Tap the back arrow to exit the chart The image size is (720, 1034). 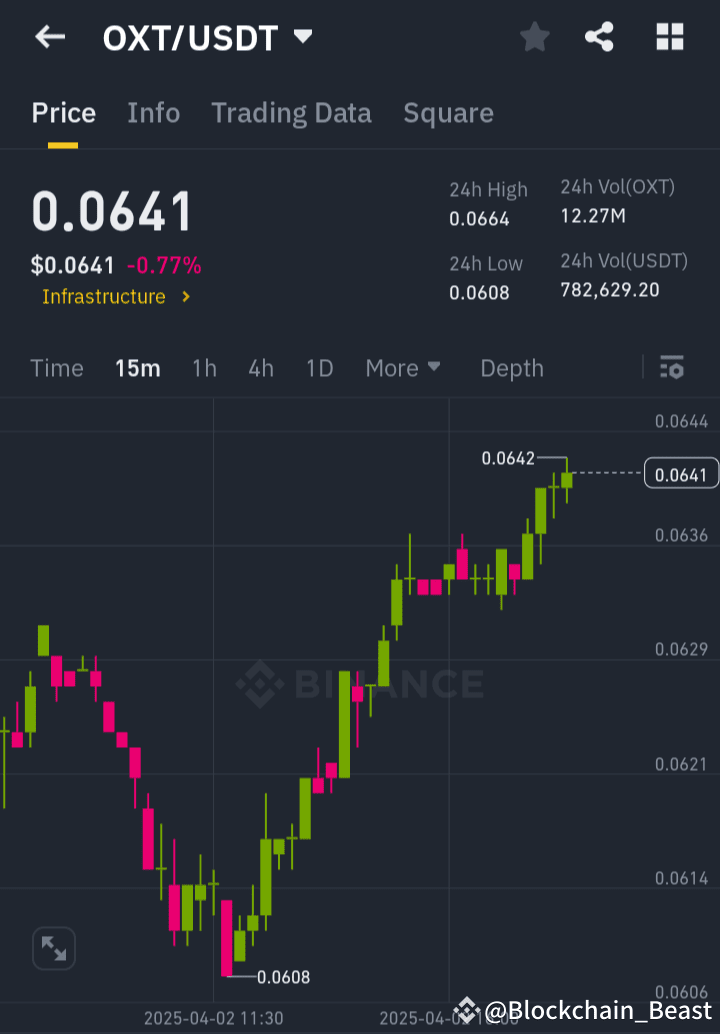49,36
